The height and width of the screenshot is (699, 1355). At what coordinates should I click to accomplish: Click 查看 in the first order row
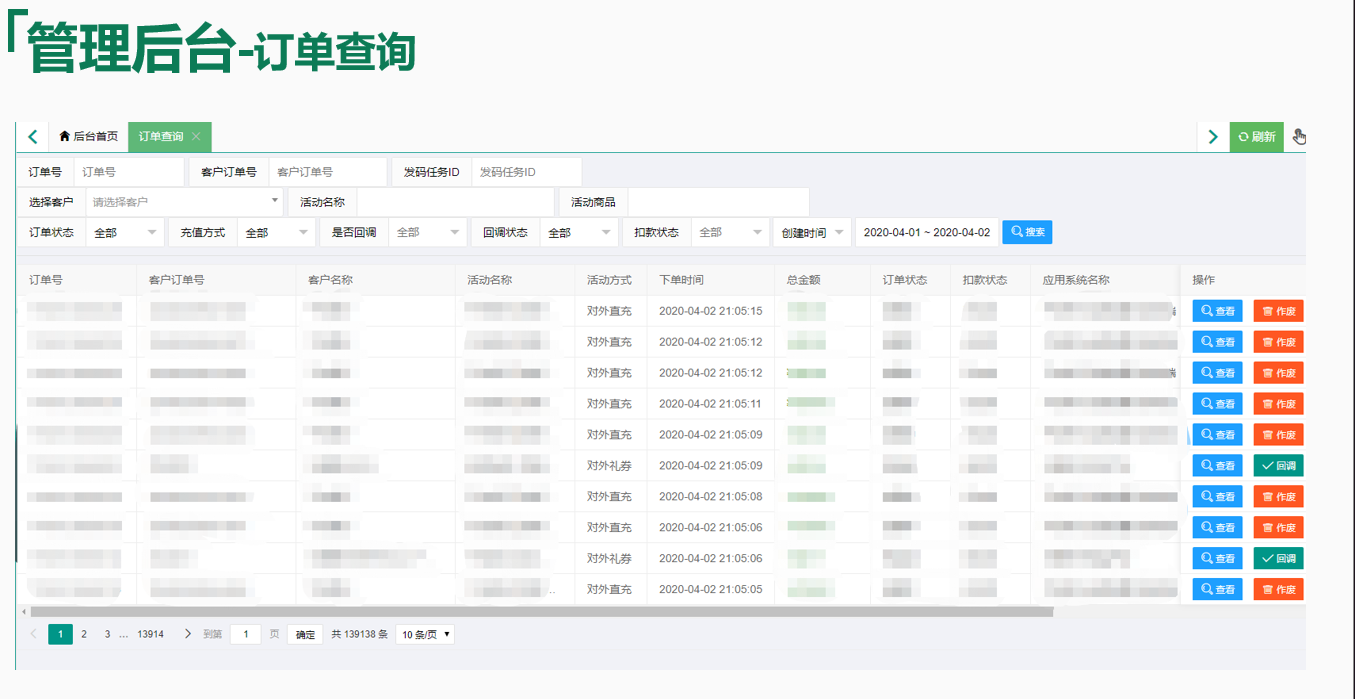click(1217, 312)
